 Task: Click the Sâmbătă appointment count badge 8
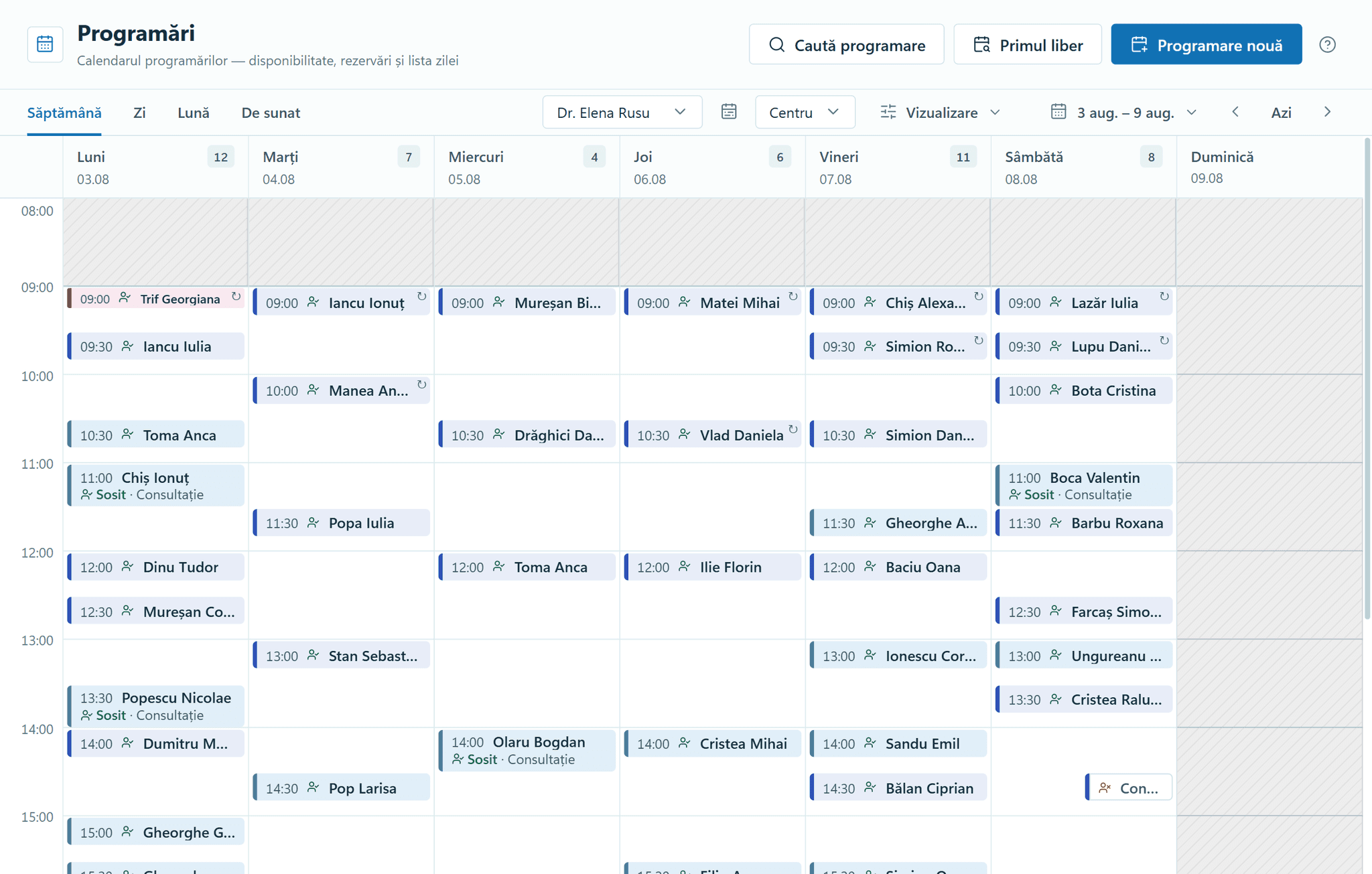[x=1151, y=157]
